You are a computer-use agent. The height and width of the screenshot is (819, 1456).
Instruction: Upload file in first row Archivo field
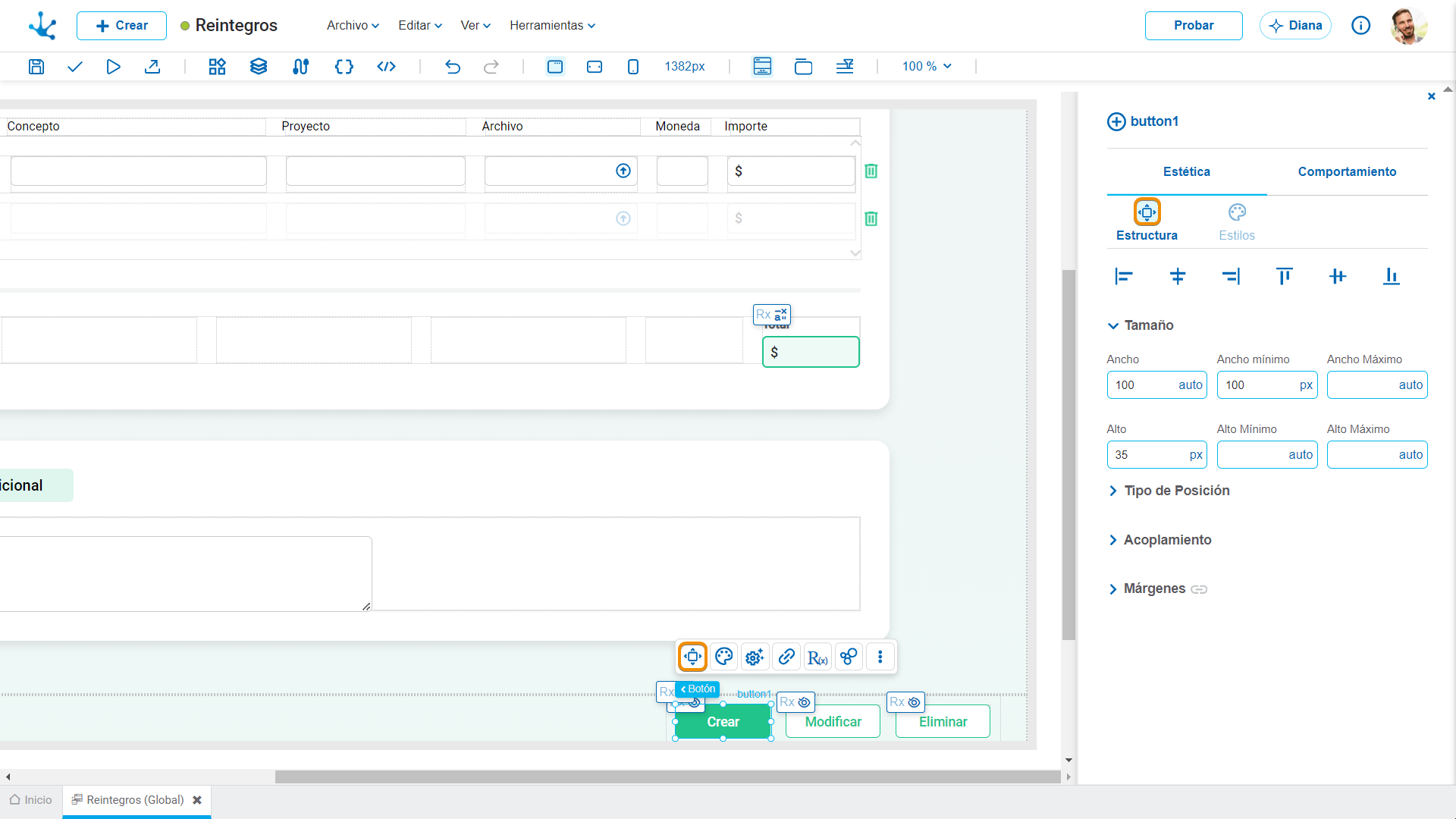(623, 171)
